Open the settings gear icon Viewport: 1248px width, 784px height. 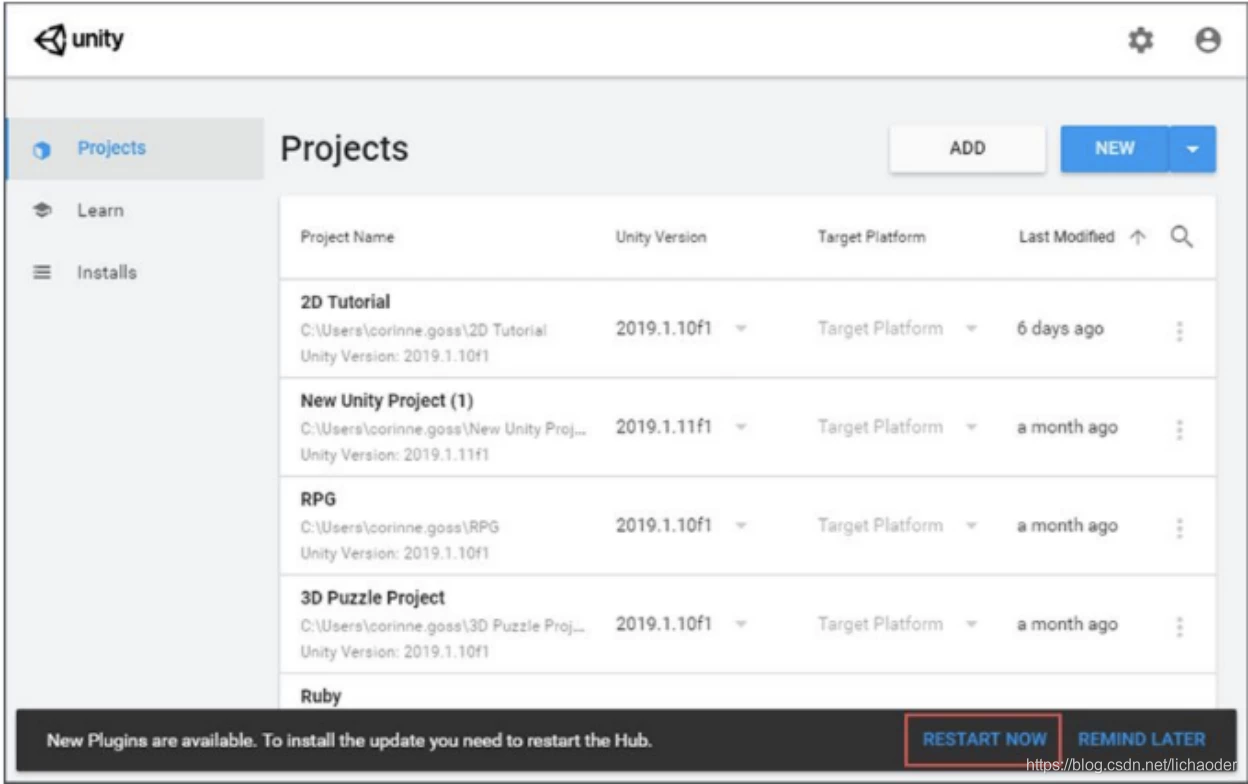click(1141, 41)
